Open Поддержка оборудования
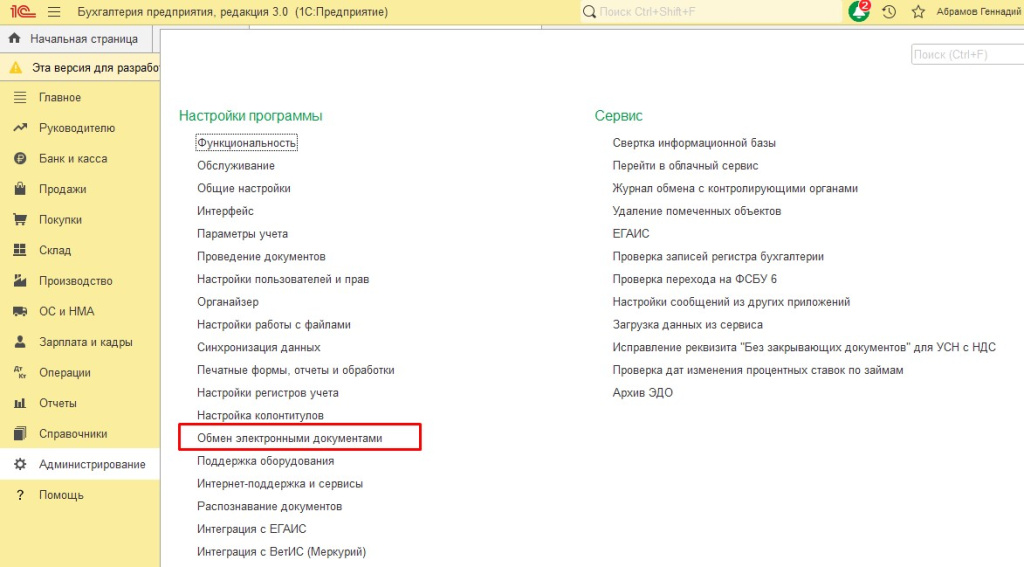 click(266, 461)
